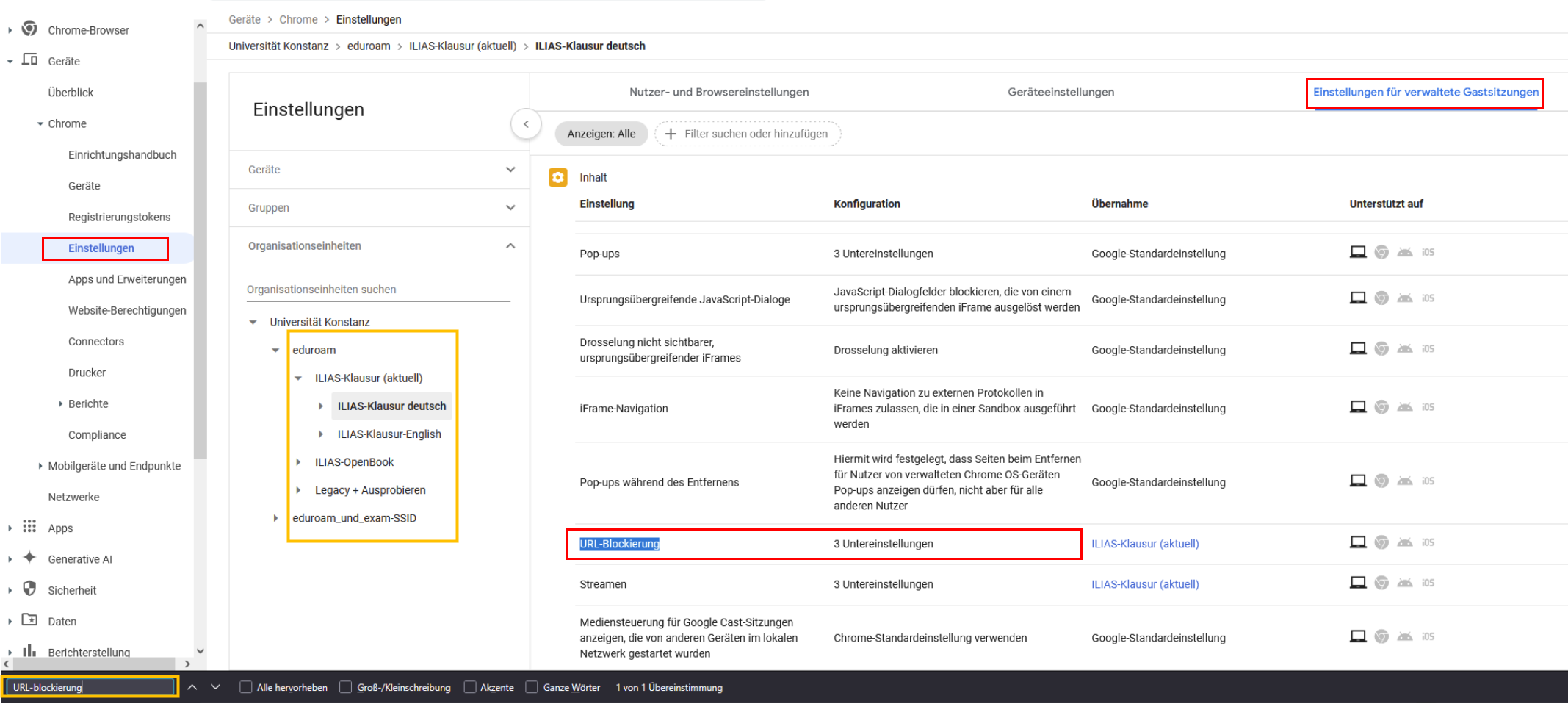Click Organisationseinheiten suchen search field
Screen dimensions: 1568x704
tap(378, 290)
